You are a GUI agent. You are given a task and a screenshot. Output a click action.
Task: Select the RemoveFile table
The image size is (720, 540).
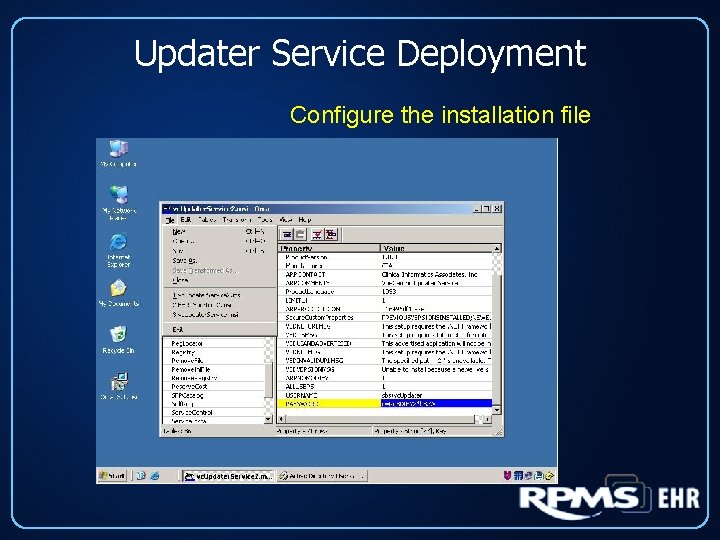point(187,361)
